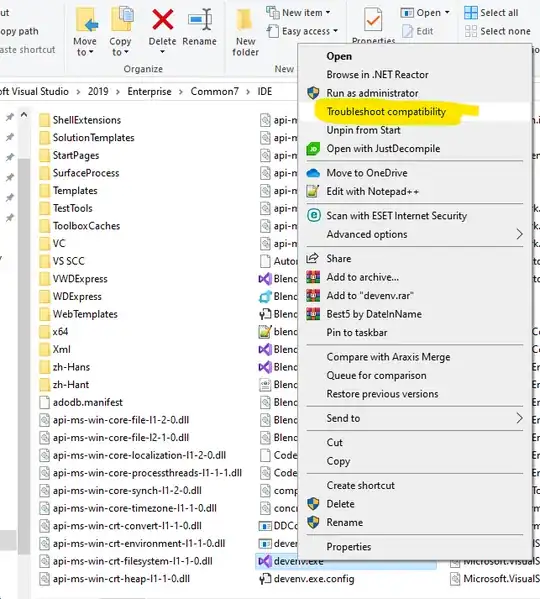Click the ESET Internet Security icon
Image resolution: width=540 pixels, height=599 pixels.
(314, 215)
